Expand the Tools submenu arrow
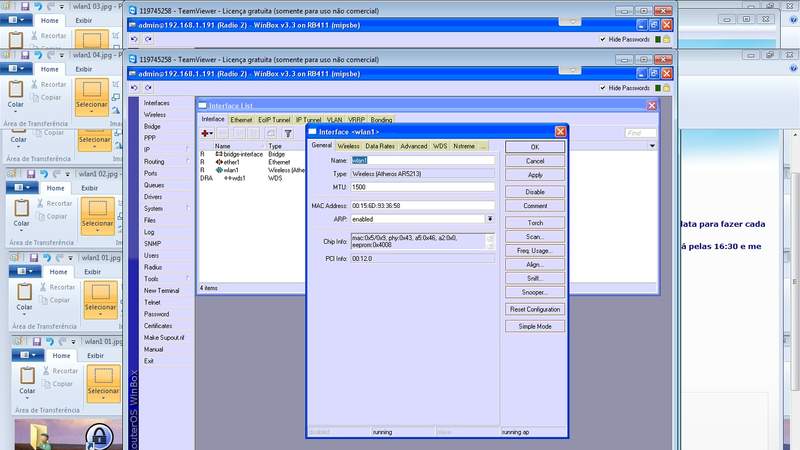 [188, 279]
